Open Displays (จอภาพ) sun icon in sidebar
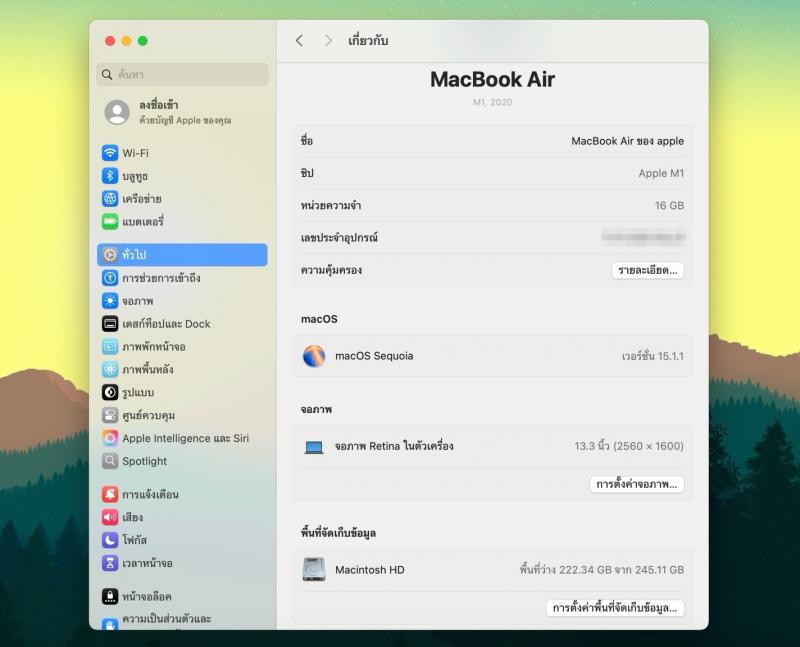 110,301
